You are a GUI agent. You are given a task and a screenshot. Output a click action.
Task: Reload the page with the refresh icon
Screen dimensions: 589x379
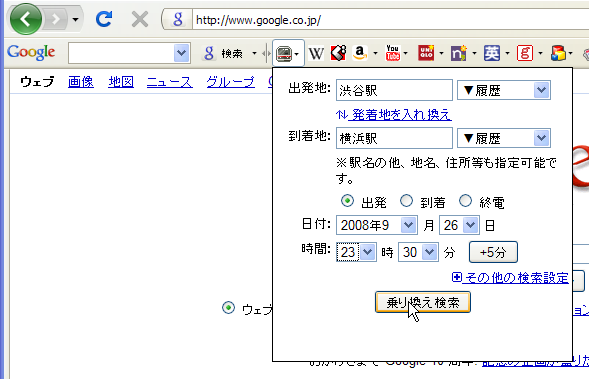coord(104,19)
